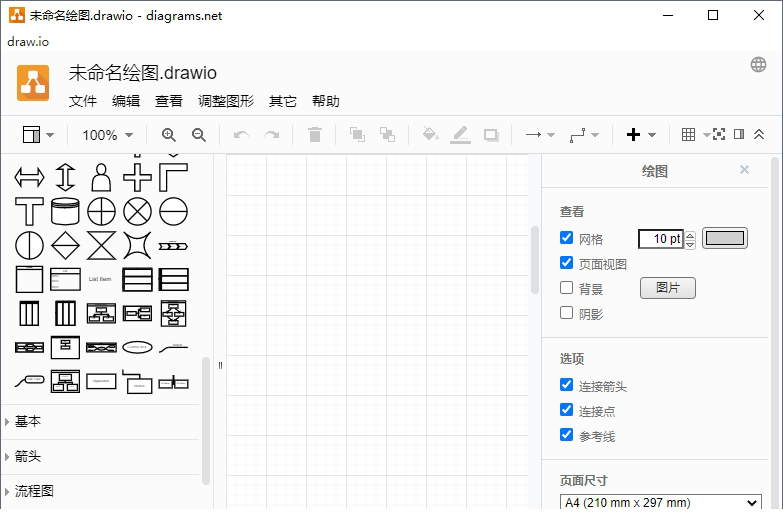Viewport: 783px width, 529px height.
Task: Expand the 箭头 shapes section
Action: click(100, 457)
